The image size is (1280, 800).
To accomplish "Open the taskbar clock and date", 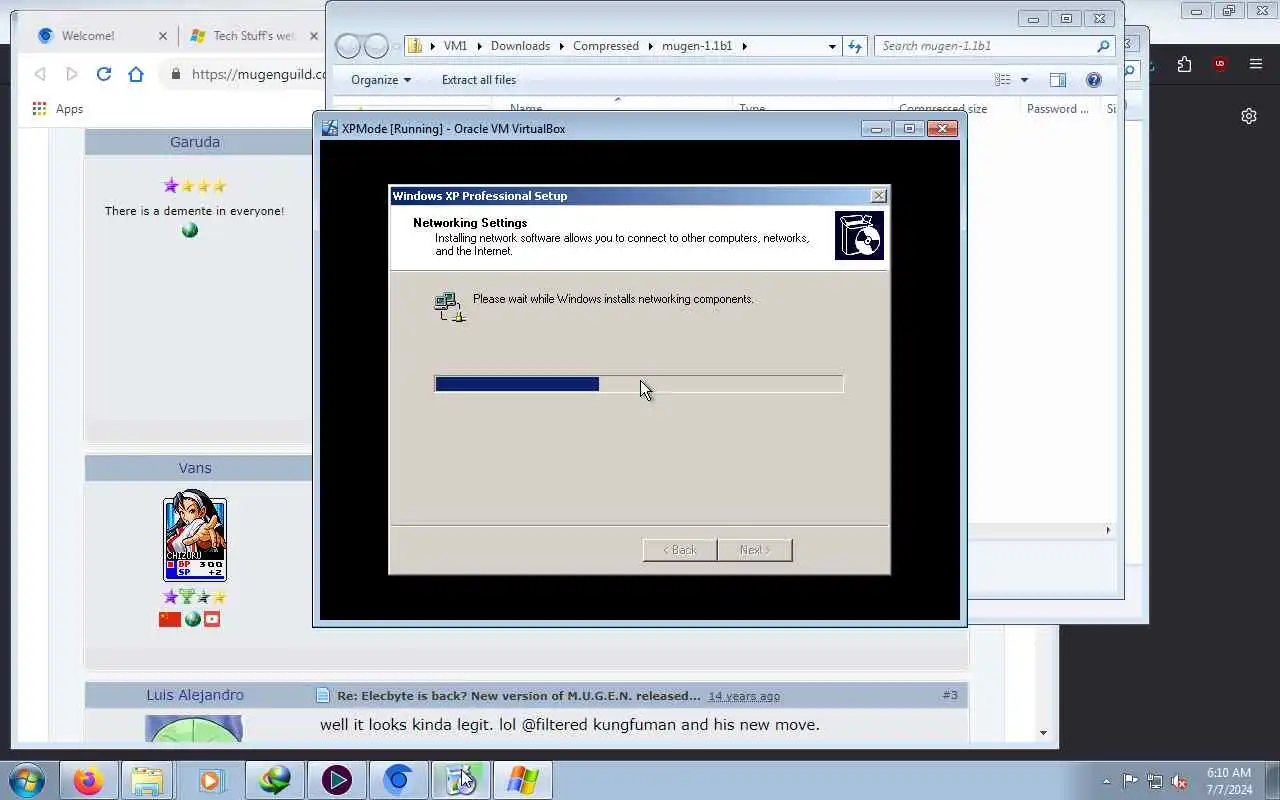I will click(1229, 781).
